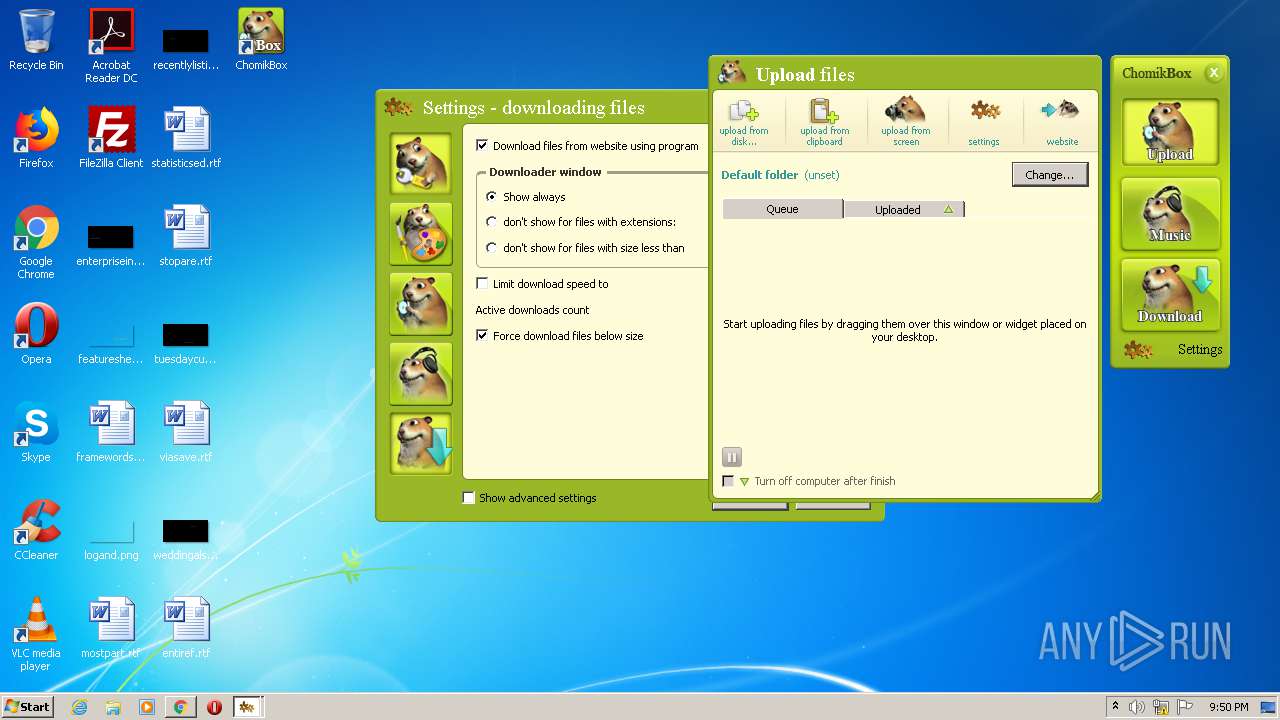This screenshot has width=1280, height=720.
Task: Toggle Turn off computer after finish checkbox
Action: (x=728, y=481)
